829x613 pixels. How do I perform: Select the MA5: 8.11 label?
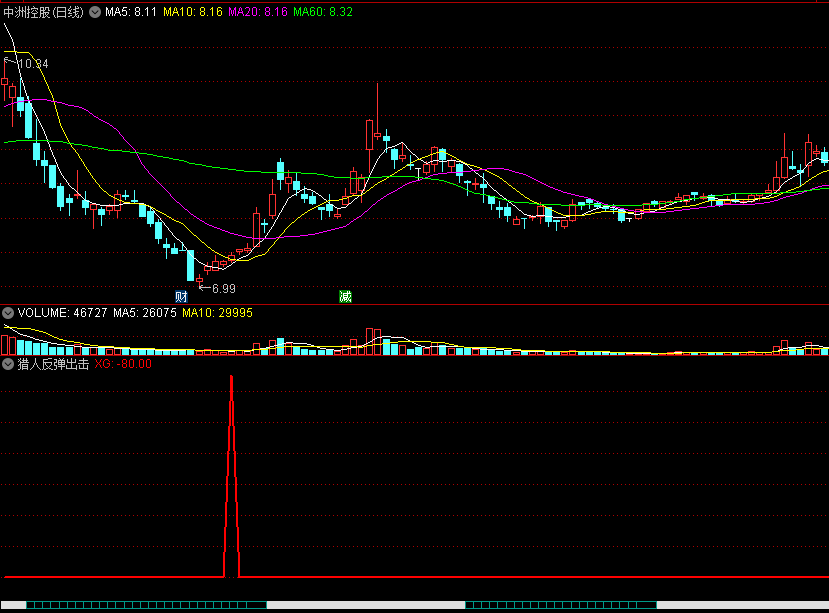(131, 12)
